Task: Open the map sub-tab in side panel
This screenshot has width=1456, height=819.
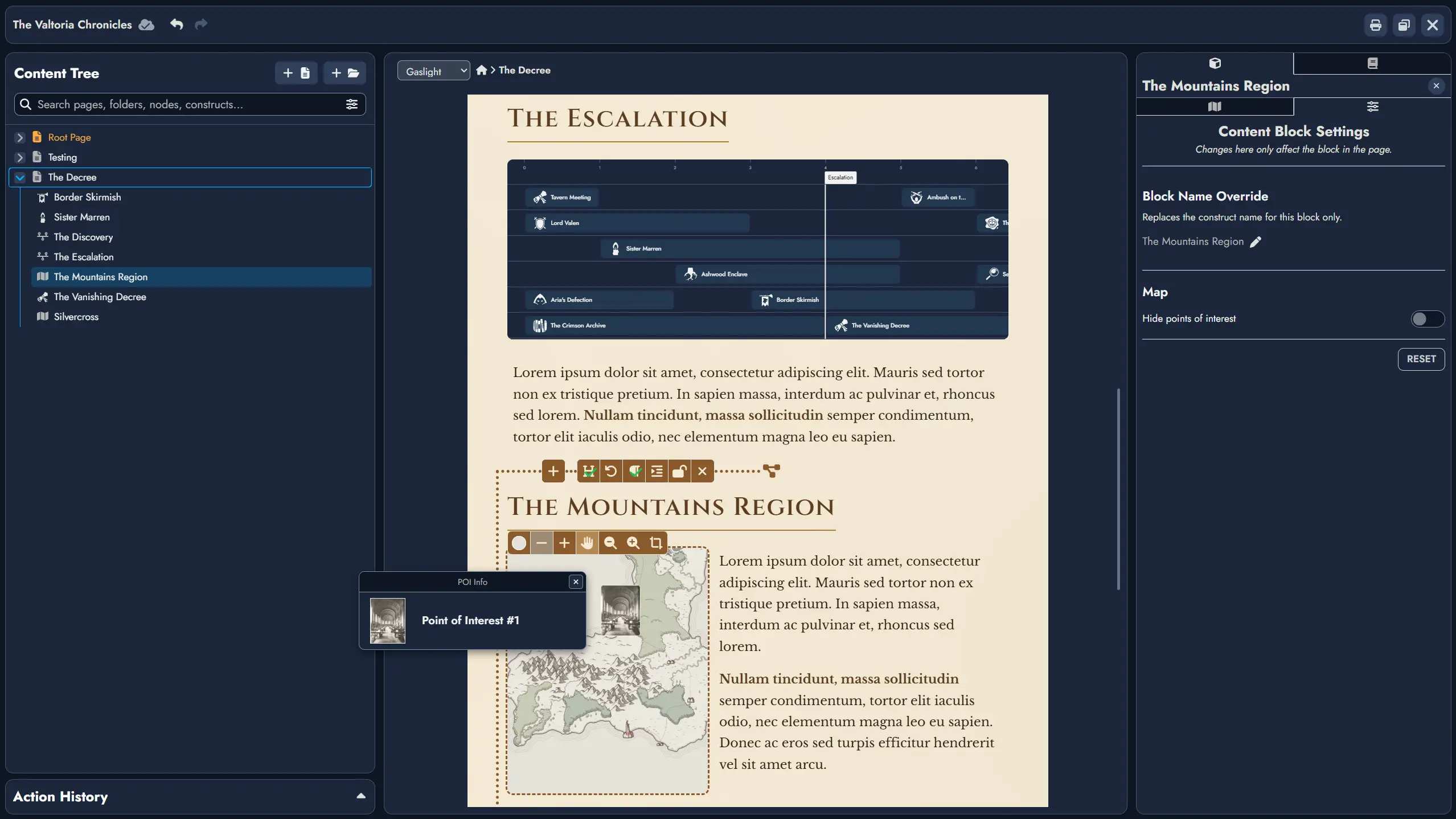Action: point(1215,107)
